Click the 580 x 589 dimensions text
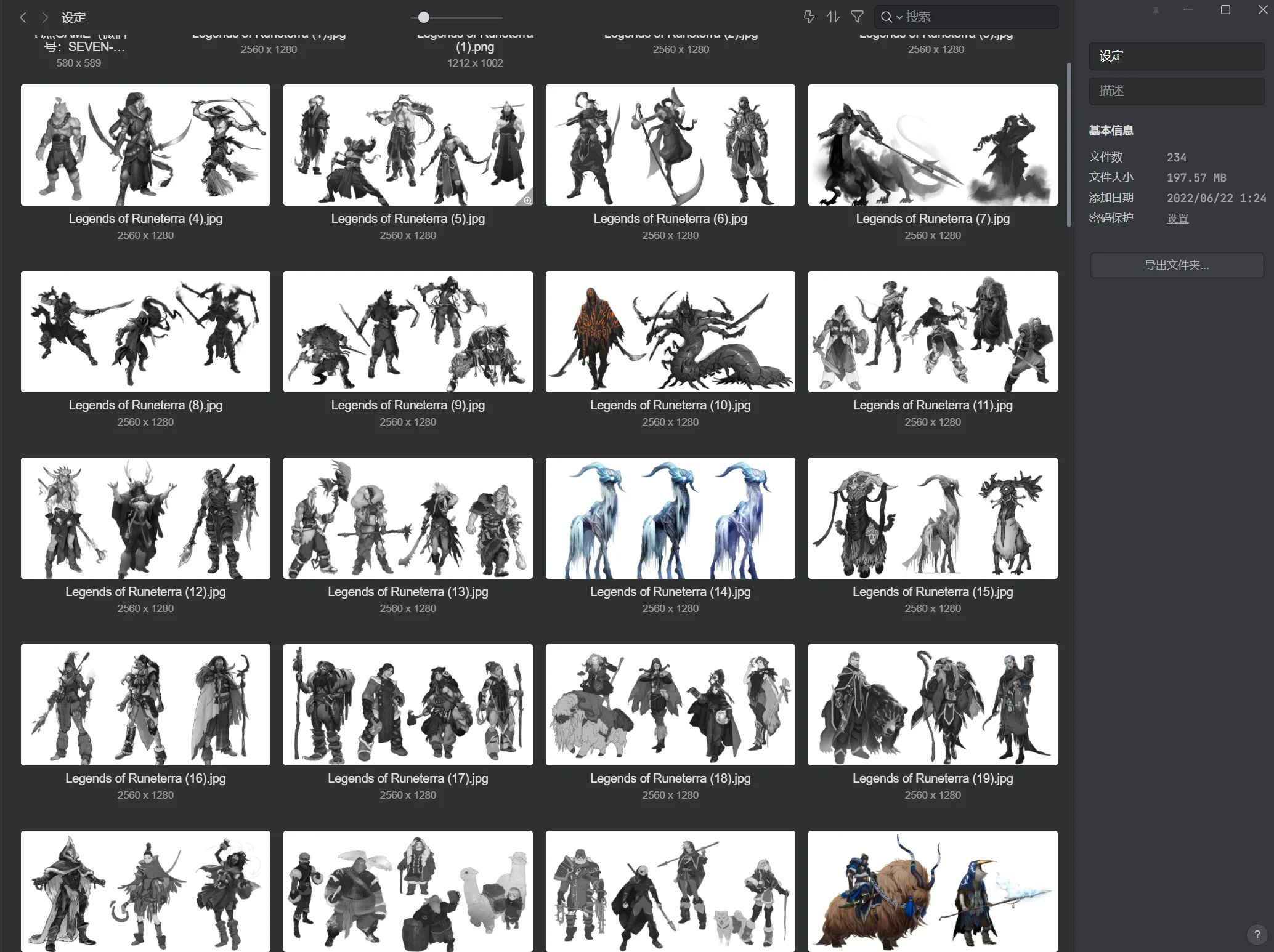The width and height of the screenshot is (1274, 952). click(78, 63)
